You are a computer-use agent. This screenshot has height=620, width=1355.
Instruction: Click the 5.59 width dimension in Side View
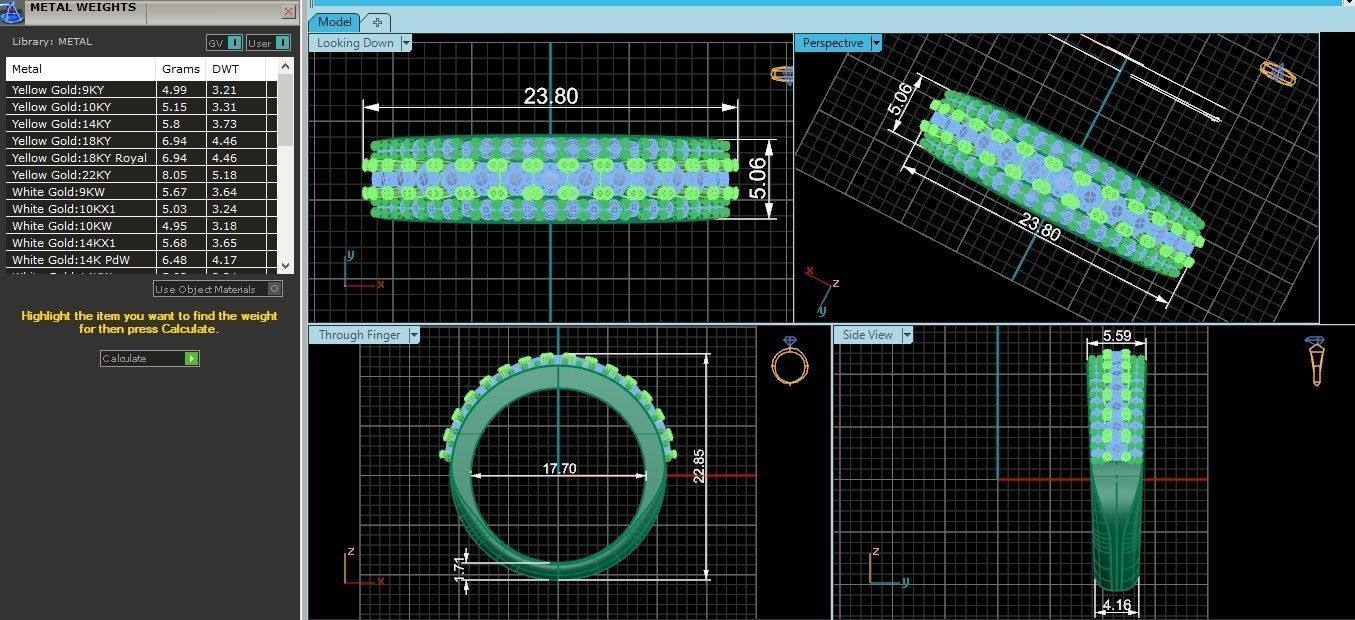click(1116, 336)
